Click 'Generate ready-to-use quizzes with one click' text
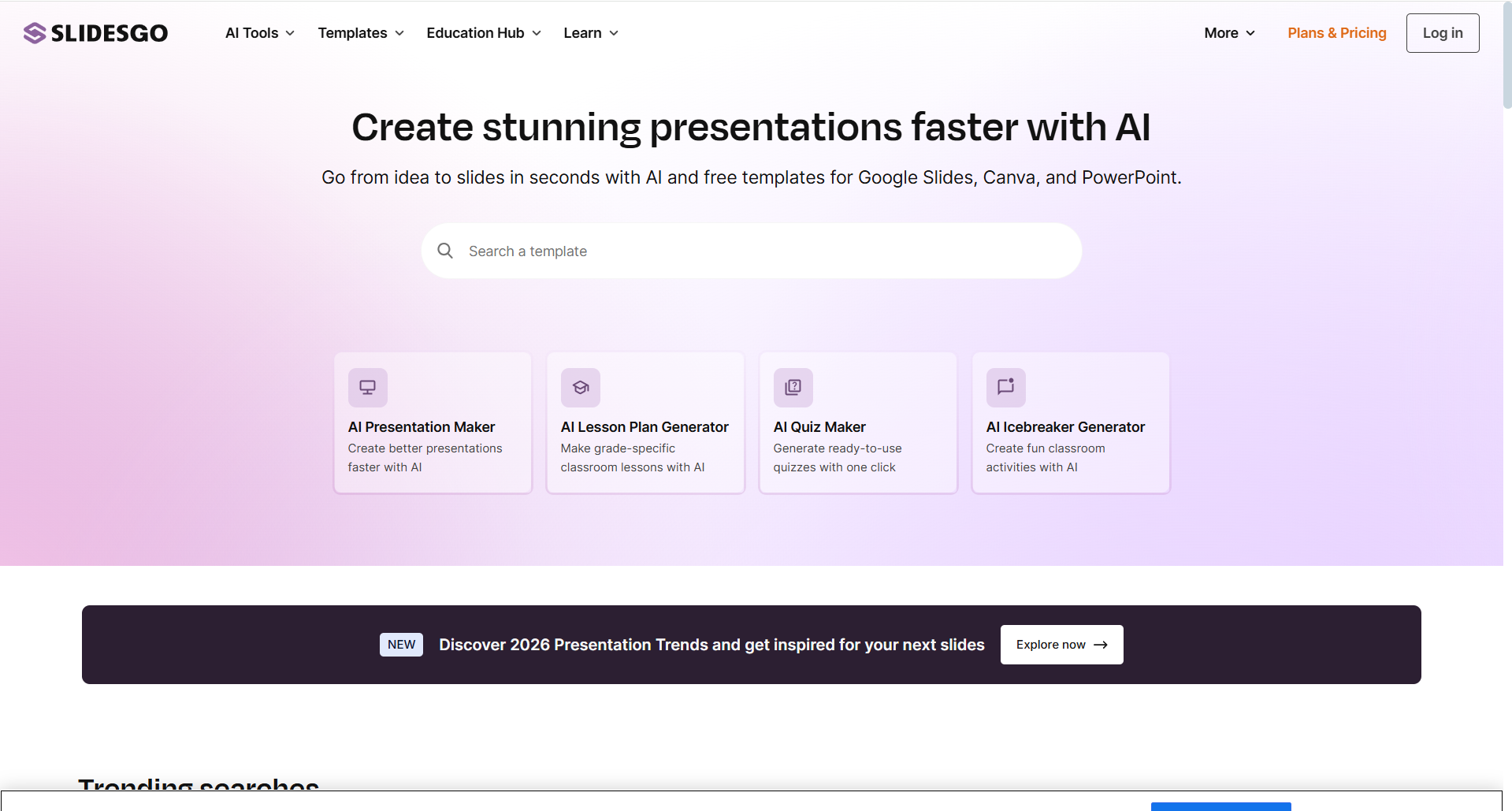This screenshot has height=811, width=1512. click(838, 458)
